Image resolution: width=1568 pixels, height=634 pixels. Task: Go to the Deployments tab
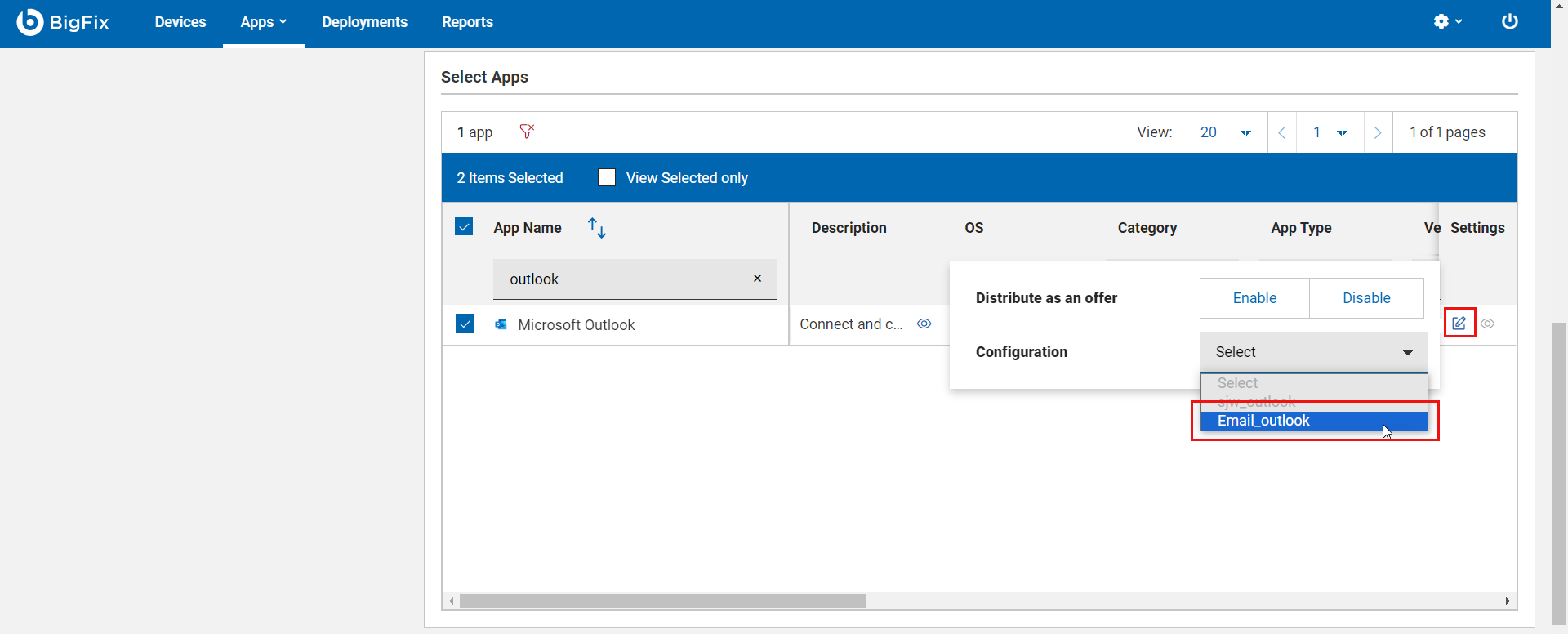coord(364,22)
